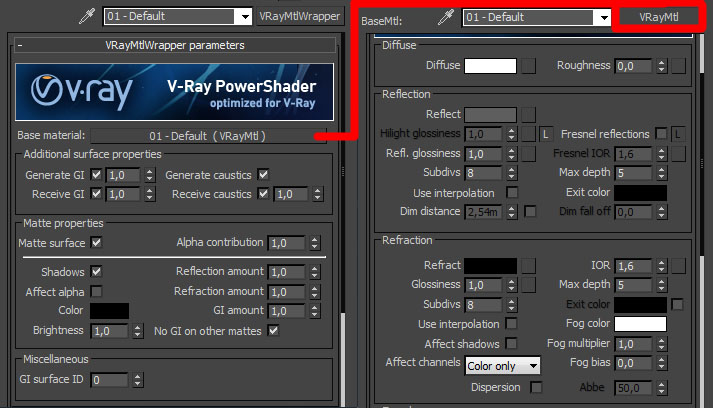Viewport: 713px width, 408px height.
Task: Open the right 01 - Default material dropdown
Action: coord(536,16)
